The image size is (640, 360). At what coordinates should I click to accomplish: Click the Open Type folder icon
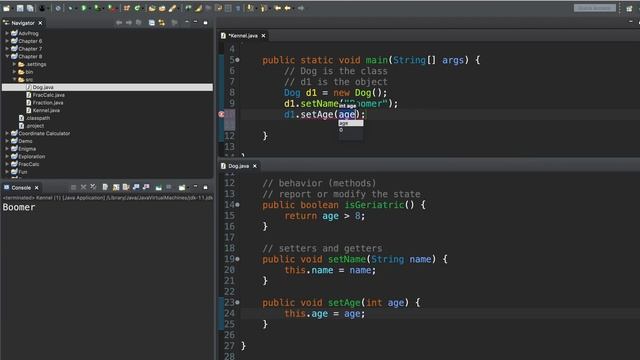click(x=152, y=8)
